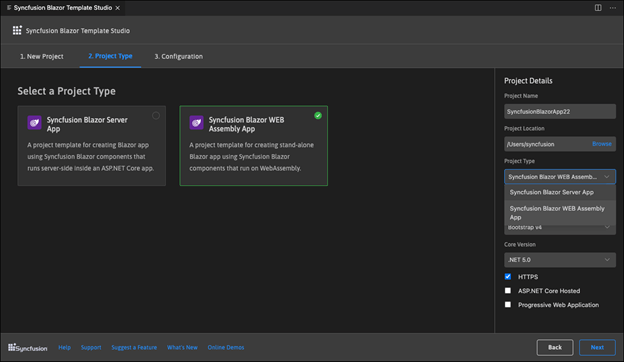Open the Bootstrap v4 theme dropdown
The image size is (624, 362).
pos(560,228)
